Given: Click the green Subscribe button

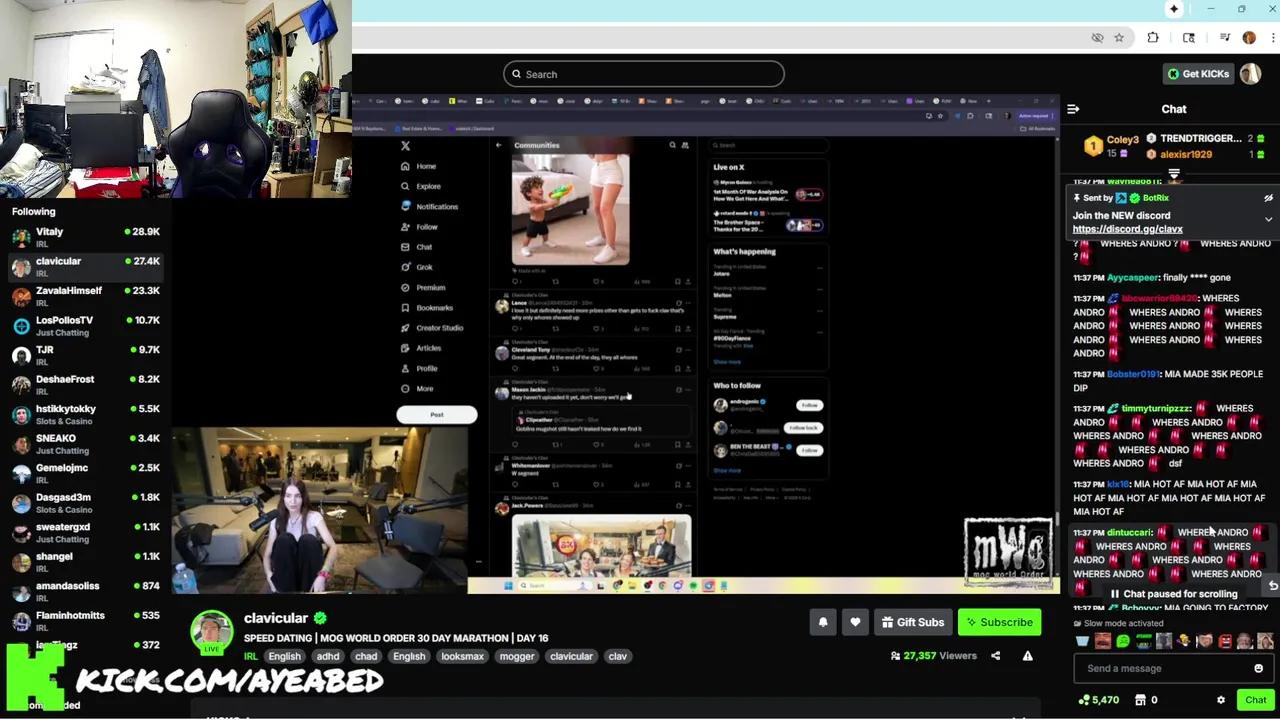Looking at the screenshot, I should 999,622.
